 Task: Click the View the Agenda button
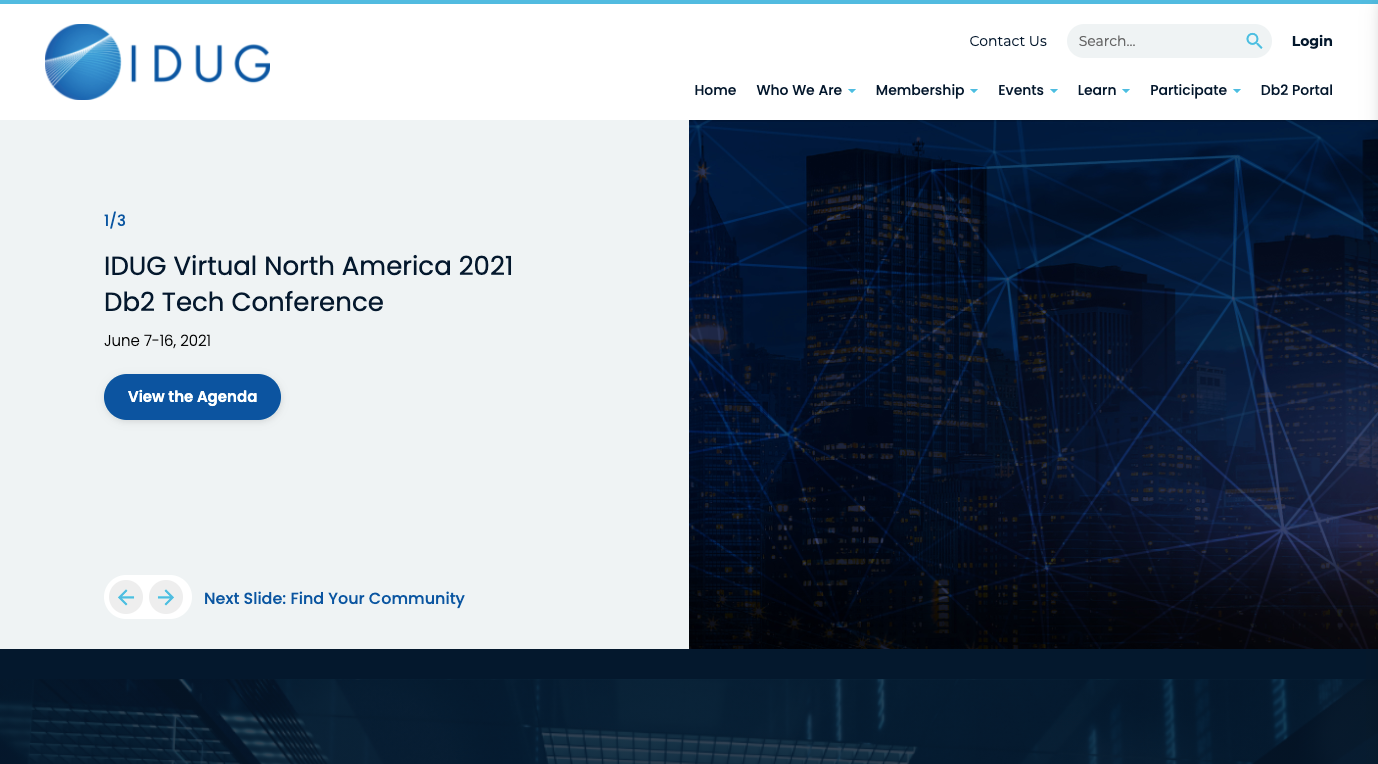tap(192, 397)
